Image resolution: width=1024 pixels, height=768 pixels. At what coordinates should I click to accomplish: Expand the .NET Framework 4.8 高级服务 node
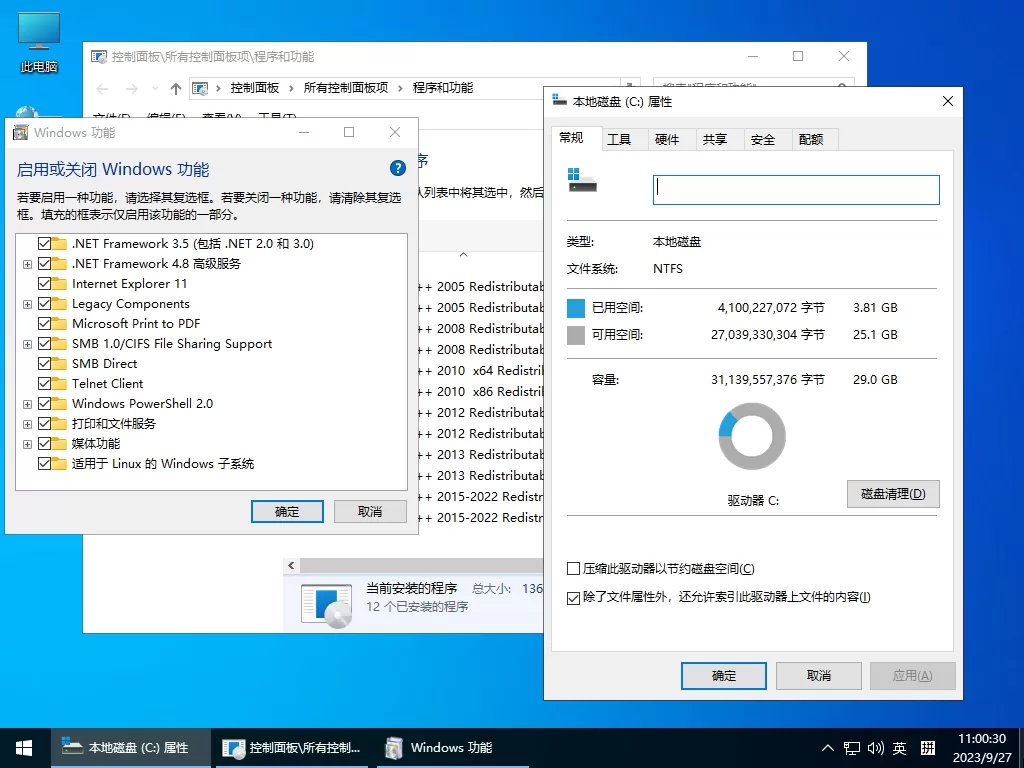27,263
